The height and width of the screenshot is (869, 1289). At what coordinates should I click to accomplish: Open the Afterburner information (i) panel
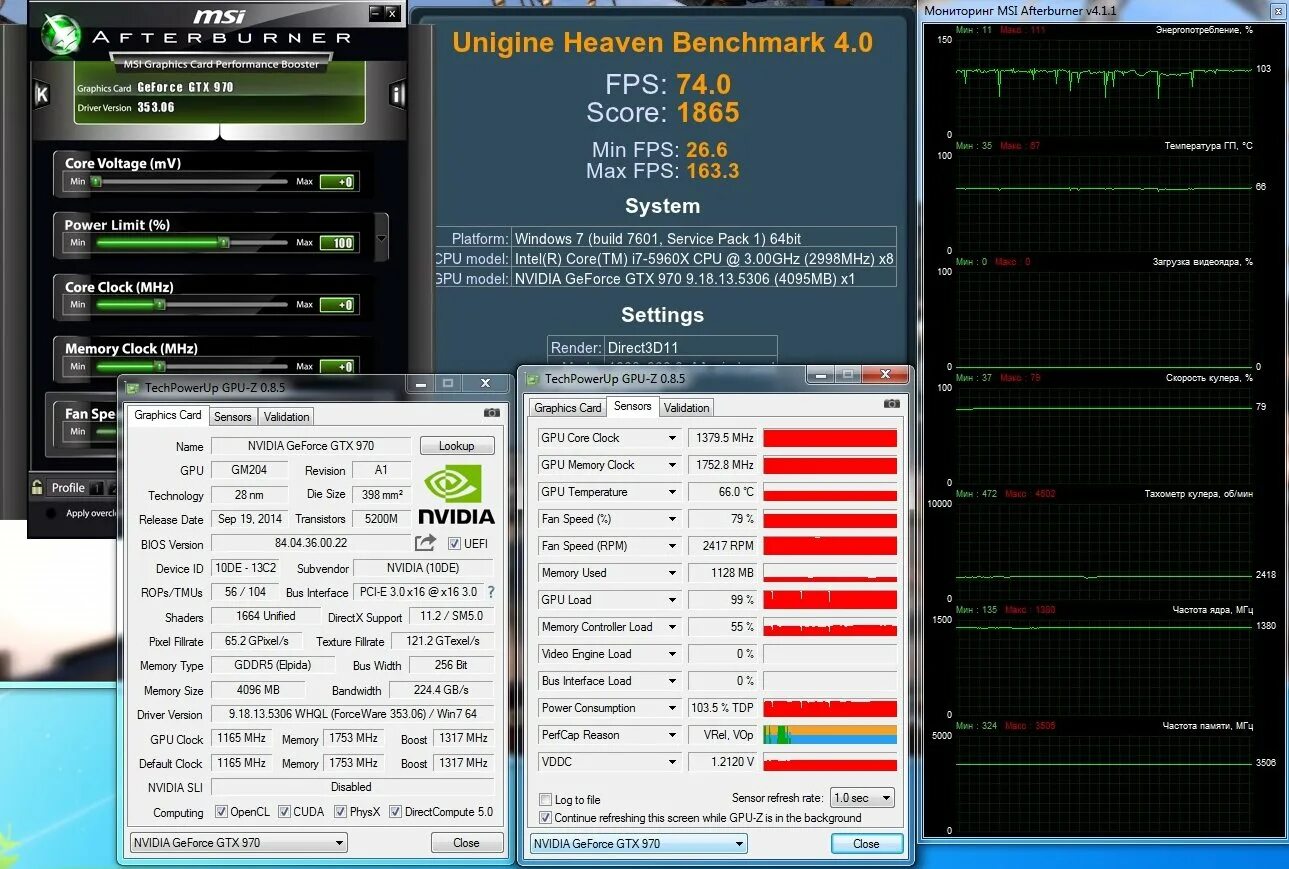pos(397,95)
